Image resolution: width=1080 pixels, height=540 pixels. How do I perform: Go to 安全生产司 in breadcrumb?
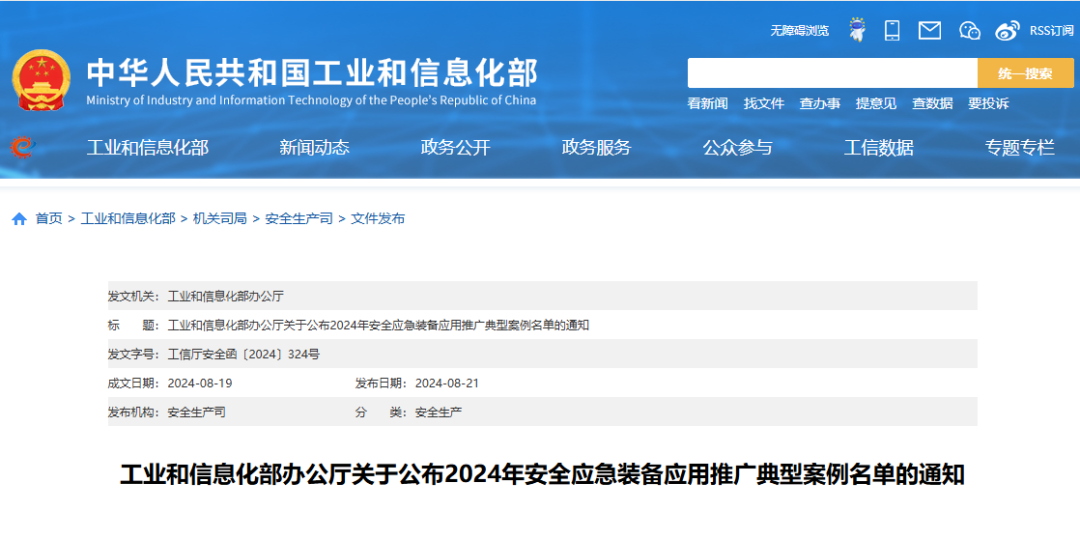tap(299, 219)
